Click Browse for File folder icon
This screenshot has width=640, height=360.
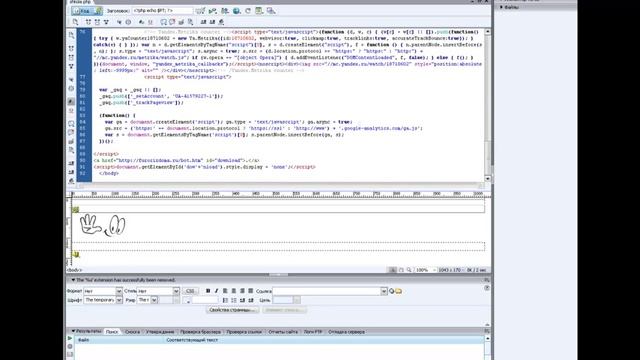[398, 291]
